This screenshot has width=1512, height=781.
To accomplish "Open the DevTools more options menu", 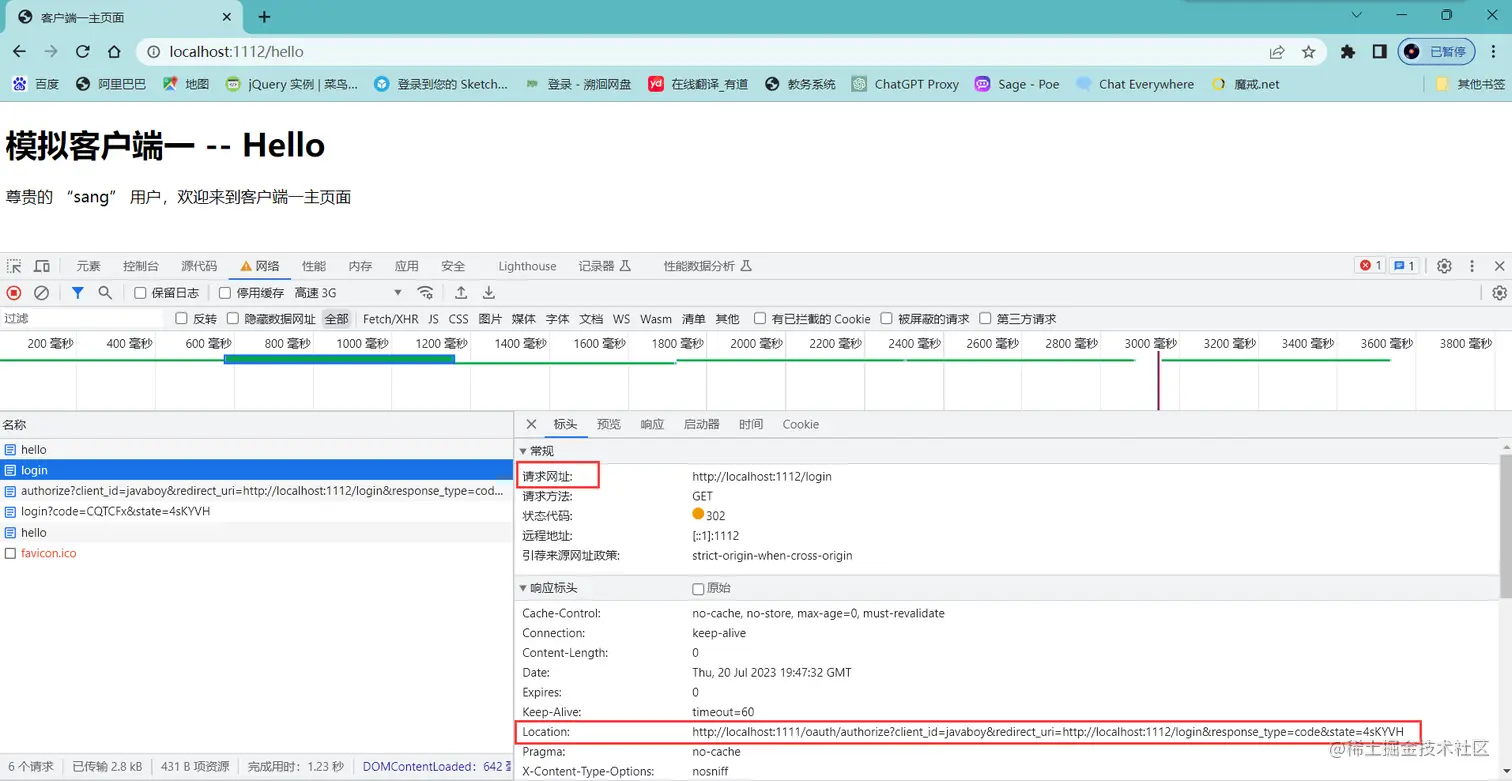I will (1472, 266).
